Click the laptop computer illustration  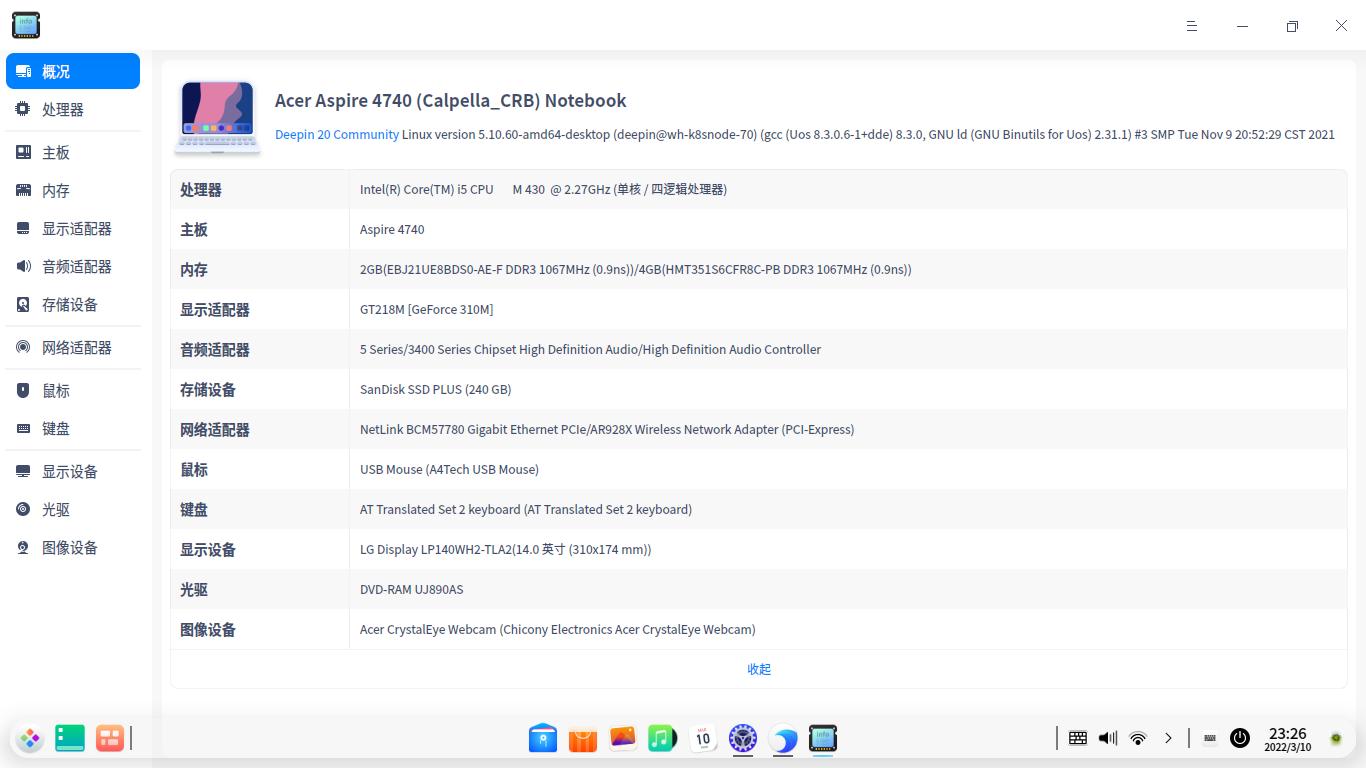[218, 118]
